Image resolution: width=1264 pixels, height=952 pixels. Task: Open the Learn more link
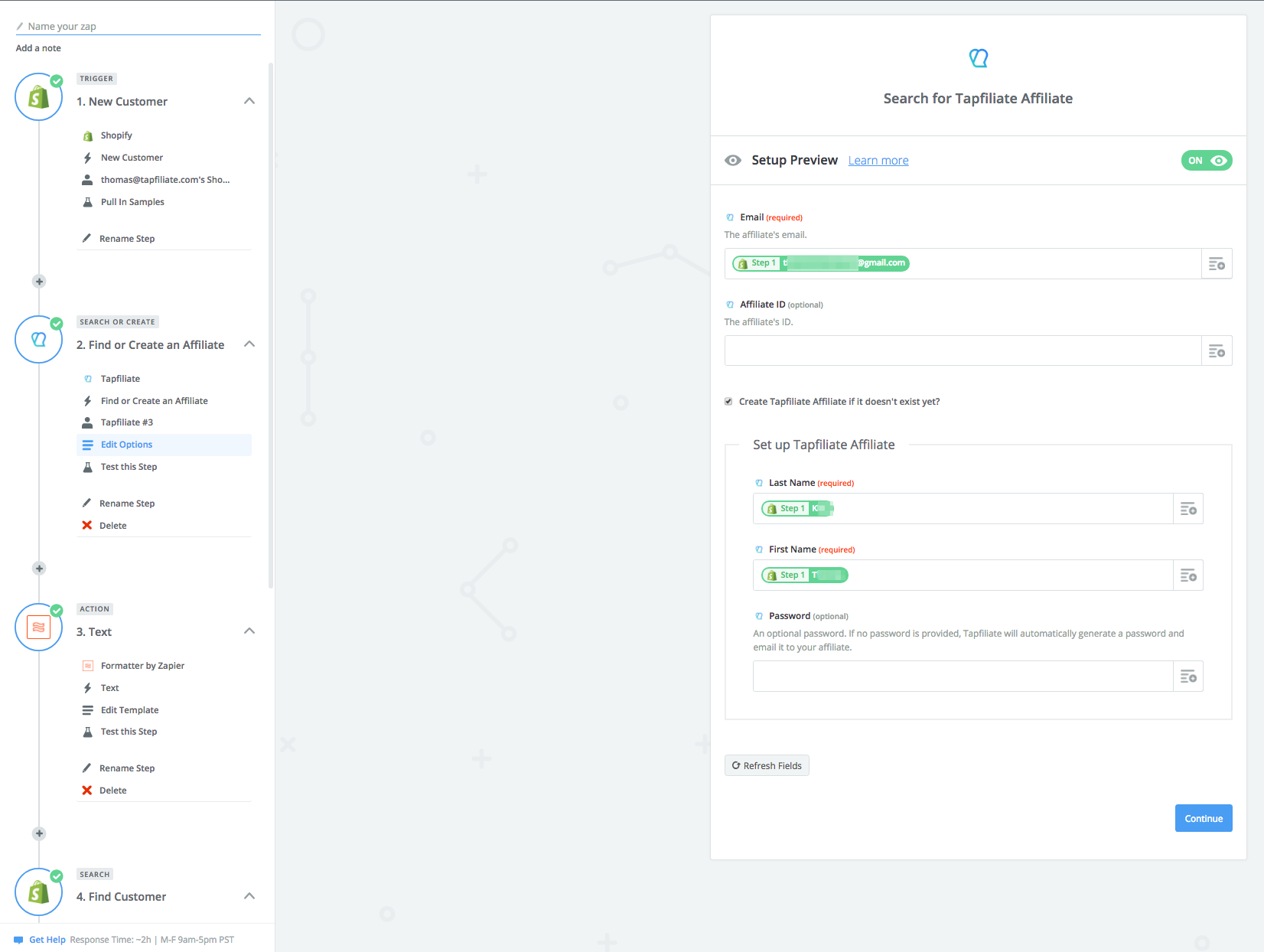click(878, 161)
